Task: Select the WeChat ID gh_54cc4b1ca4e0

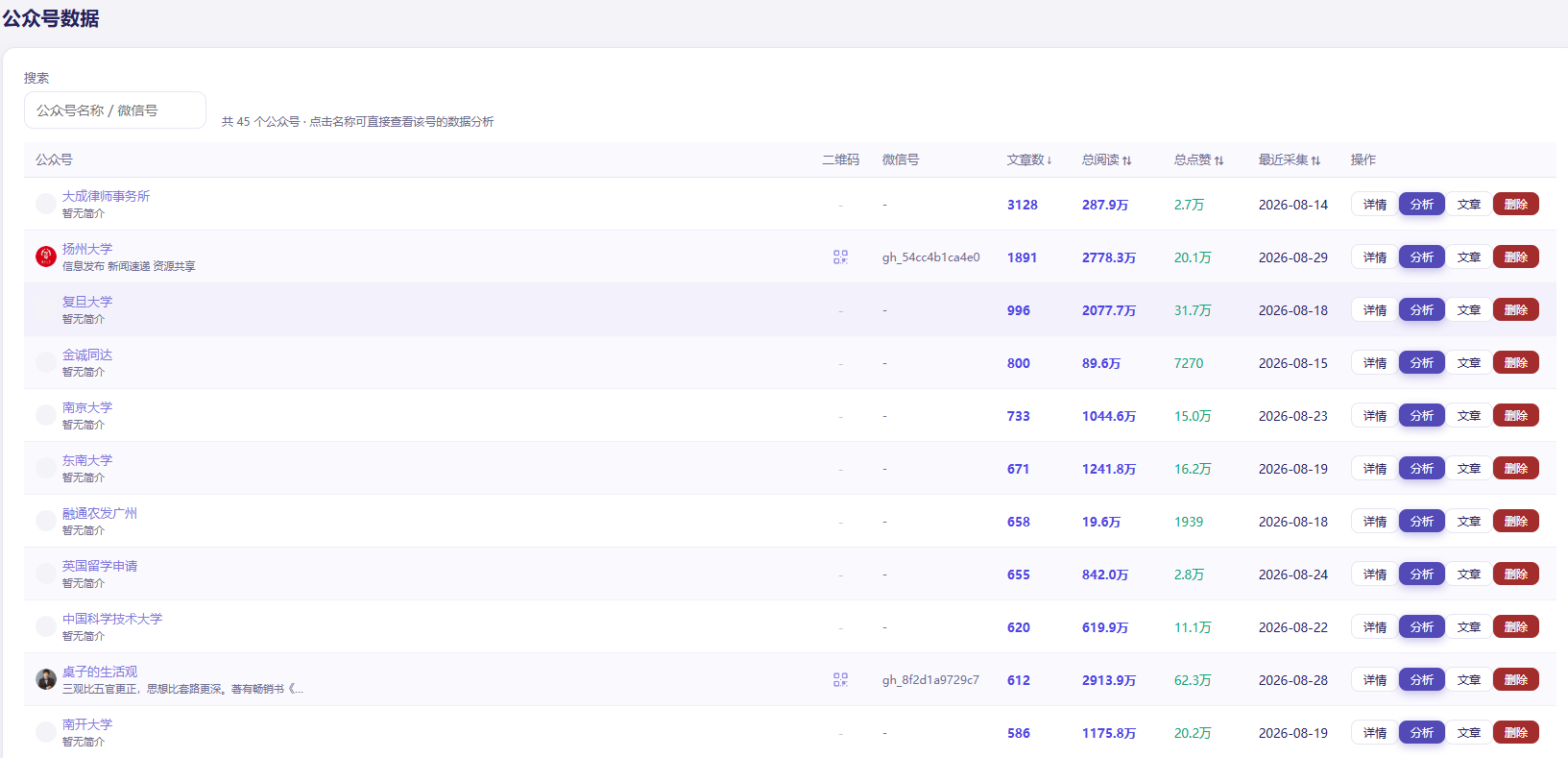Action: [931, 257]
